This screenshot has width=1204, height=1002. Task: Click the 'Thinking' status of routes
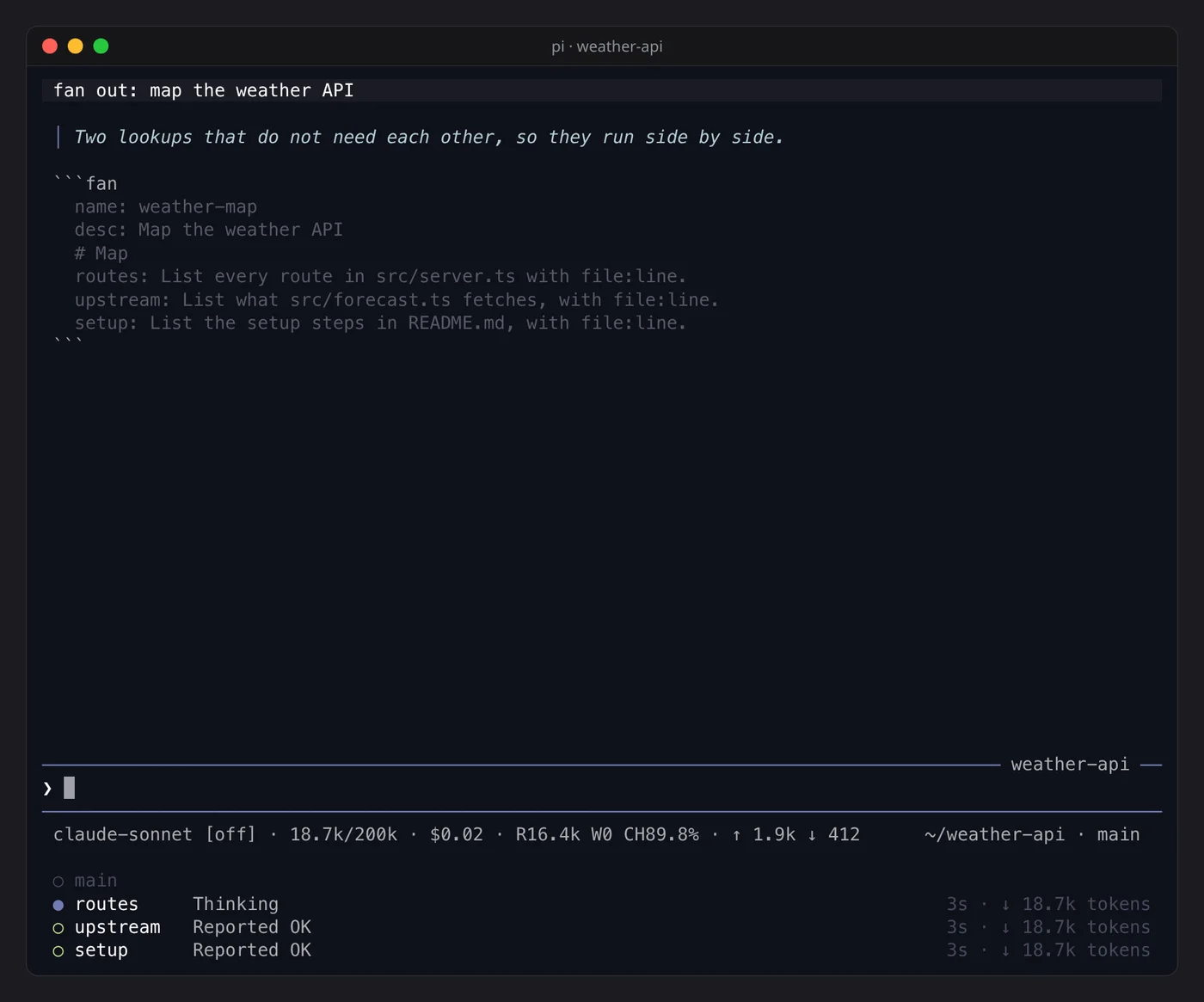(x=236, y=904)
